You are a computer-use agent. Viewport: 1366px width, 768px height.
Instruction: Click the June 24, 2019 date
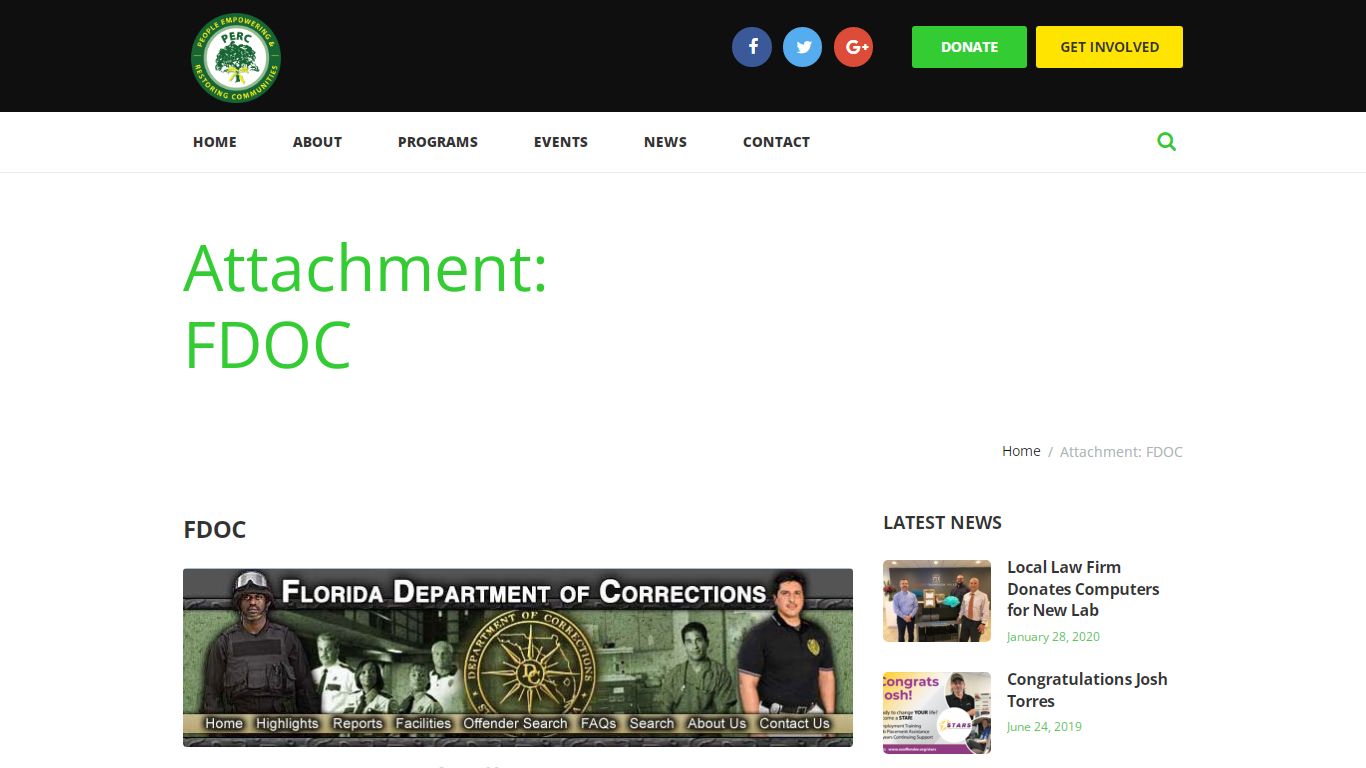[x=1044, y=727]
